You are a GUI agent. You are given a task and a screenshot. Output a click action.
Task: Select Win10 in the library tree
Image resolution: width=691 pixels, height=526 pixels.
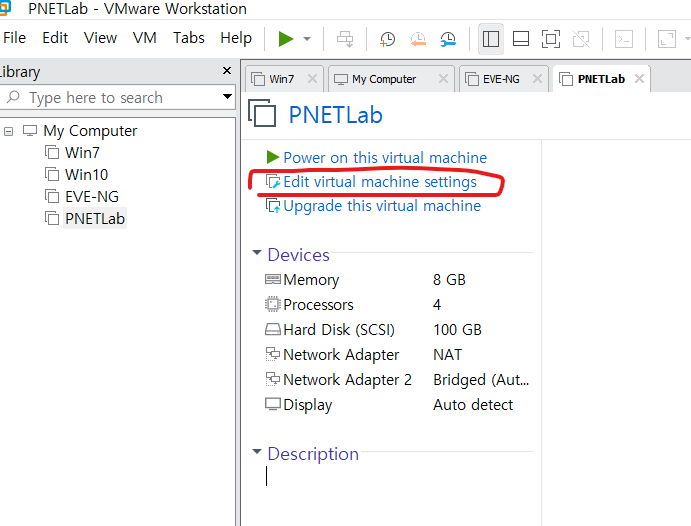[x=86, y=175]
